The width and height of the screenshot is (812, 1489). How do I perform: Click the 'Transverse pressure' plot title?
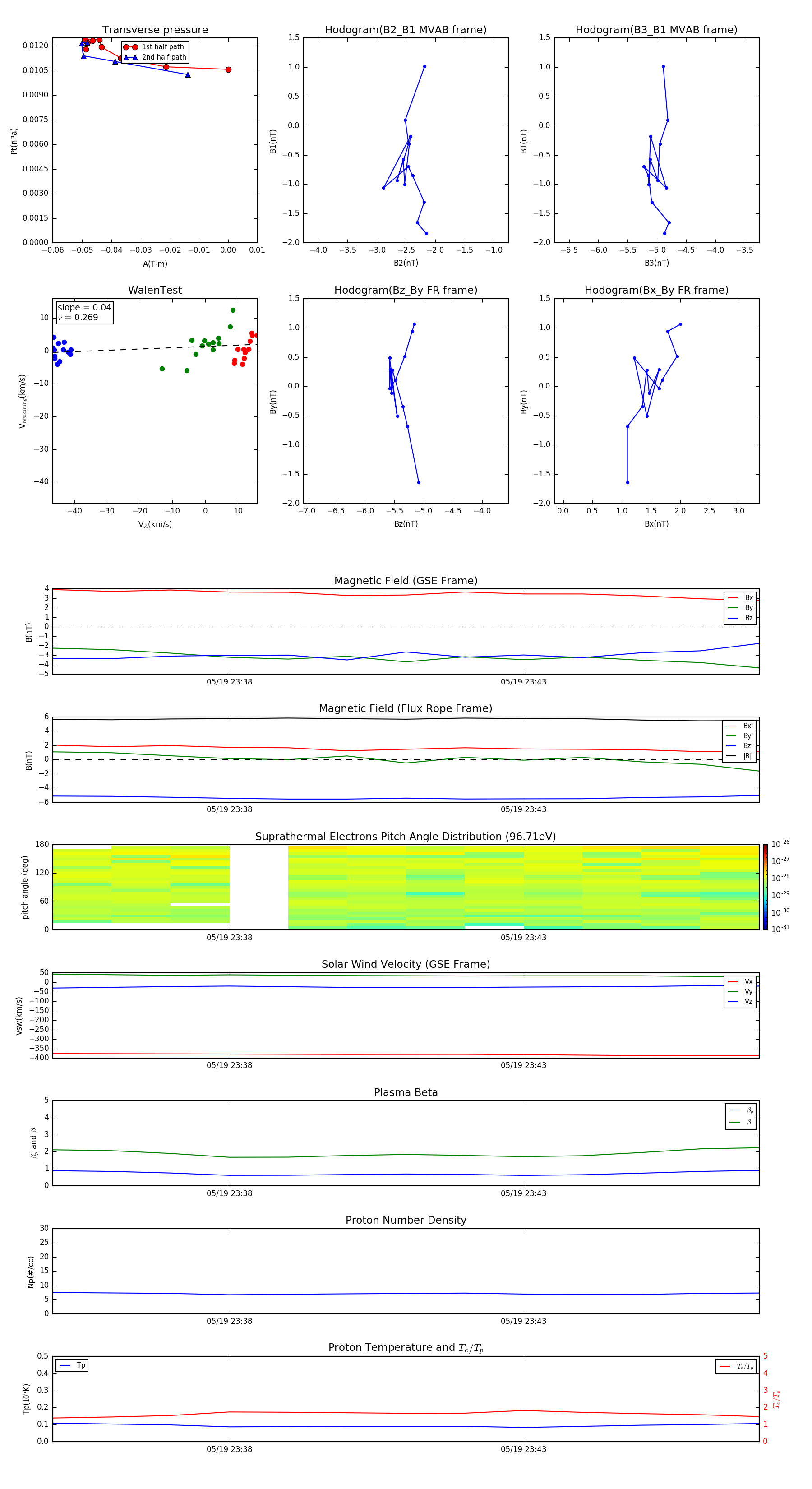155,29
